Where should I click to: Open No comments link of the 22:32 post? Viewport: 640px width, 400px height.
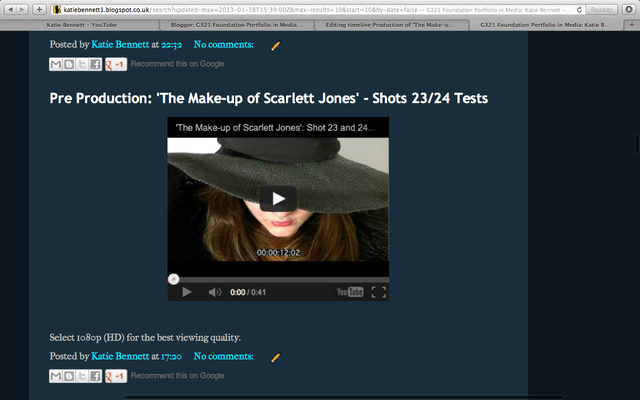click(x=223, y=44)
